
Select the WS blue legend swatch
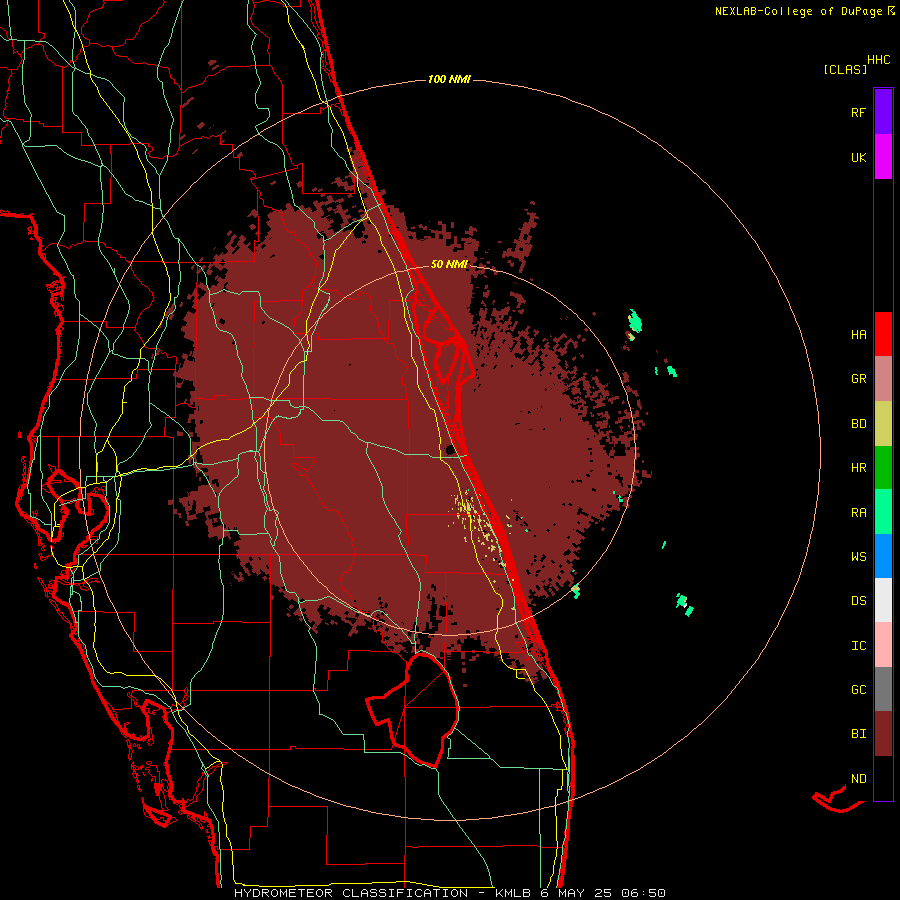[883, 556]
